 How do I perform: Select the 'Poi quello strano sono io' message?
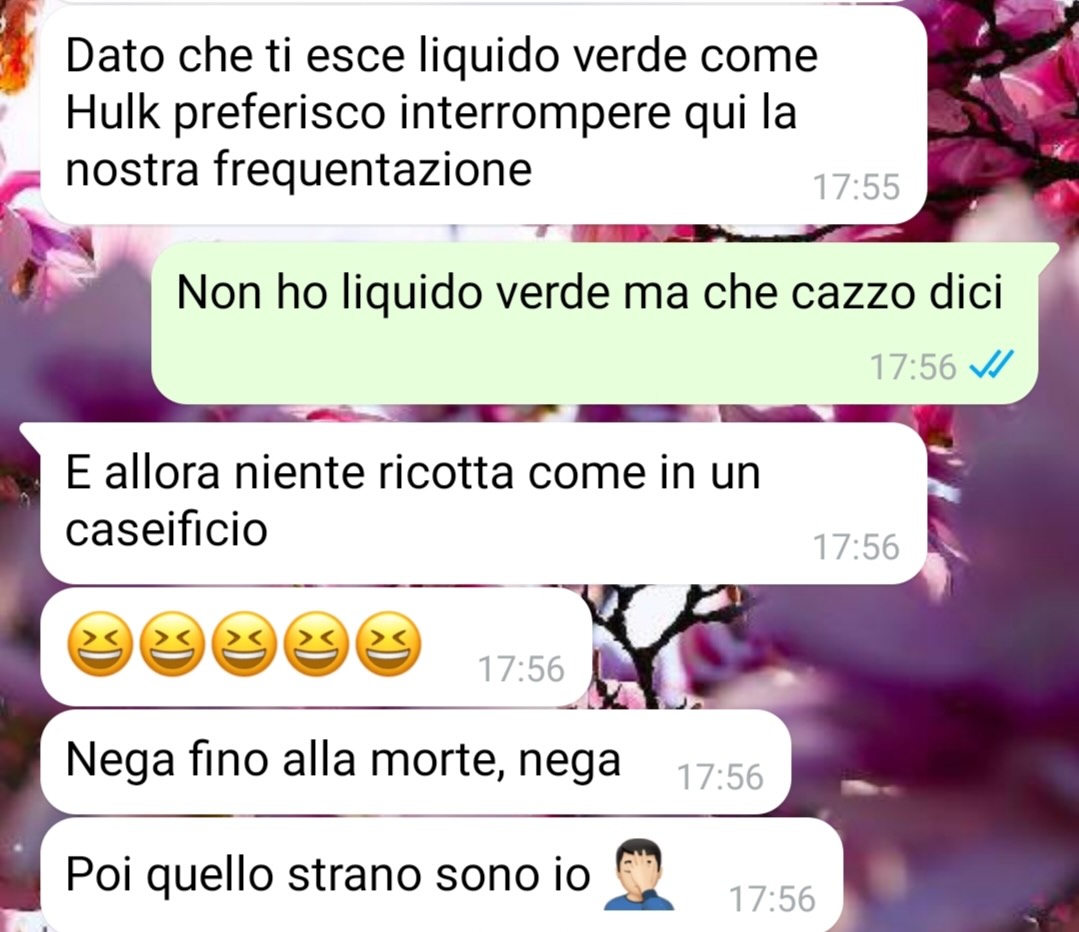coord(442,875)
